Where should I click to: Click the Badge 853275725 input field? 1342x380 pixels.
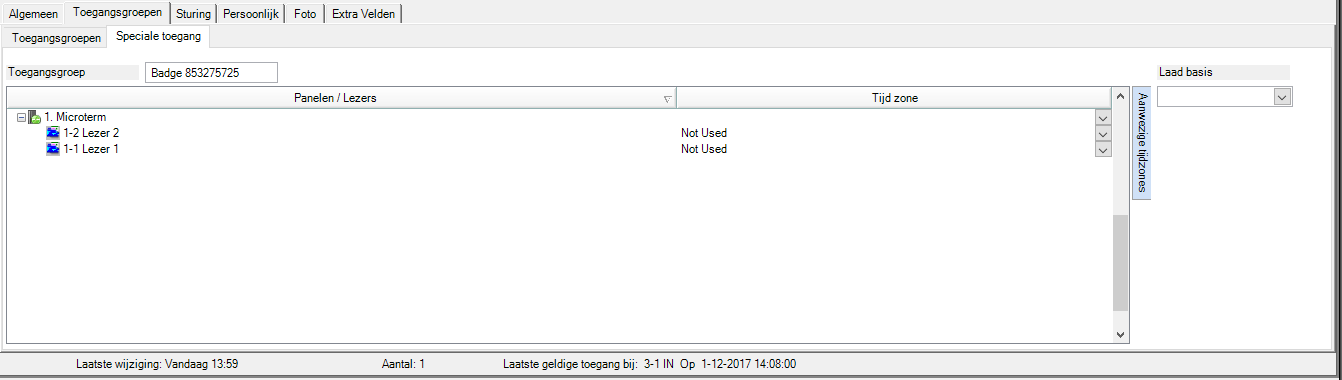(x=211, y=73)
